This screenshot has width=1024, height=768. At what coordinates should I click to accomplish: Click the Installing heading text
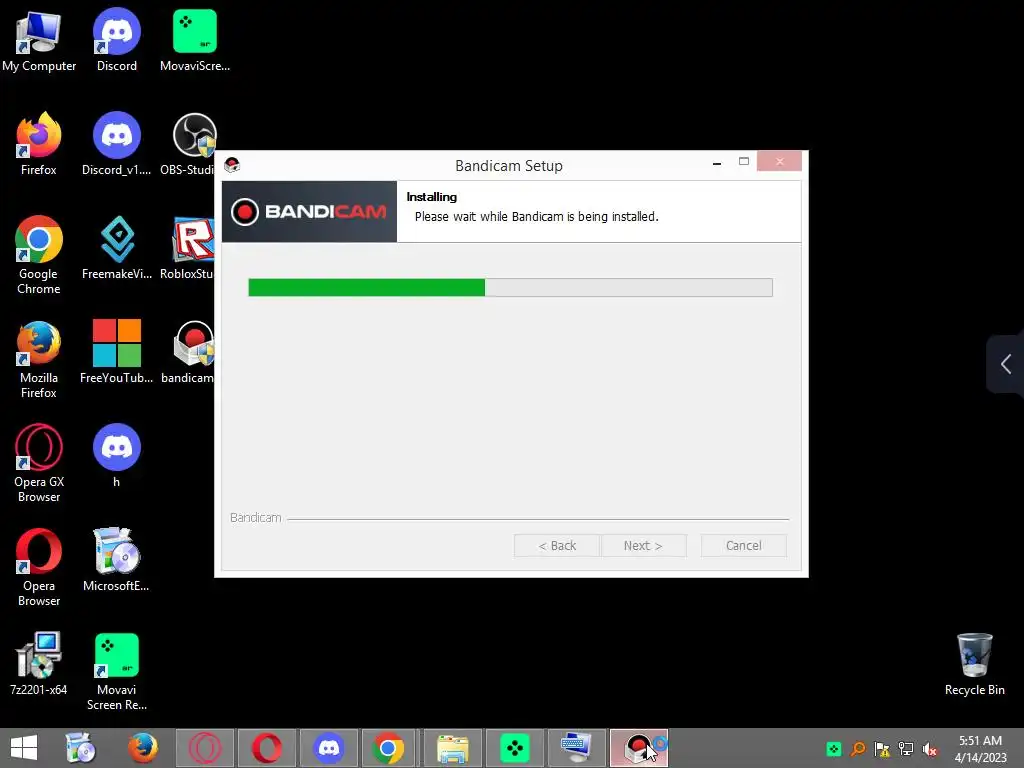click(432, 197)
